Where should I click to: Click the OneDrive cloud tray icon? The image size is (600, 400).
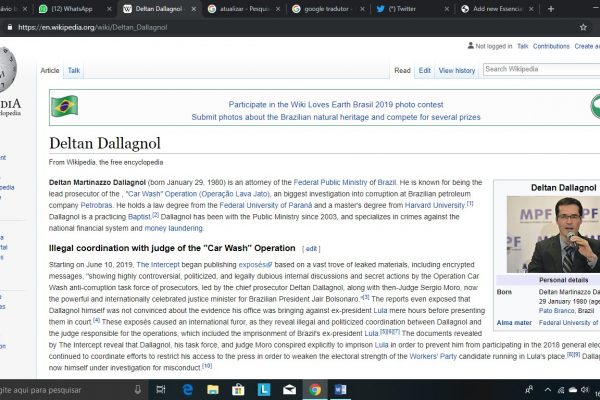point(573,390)
